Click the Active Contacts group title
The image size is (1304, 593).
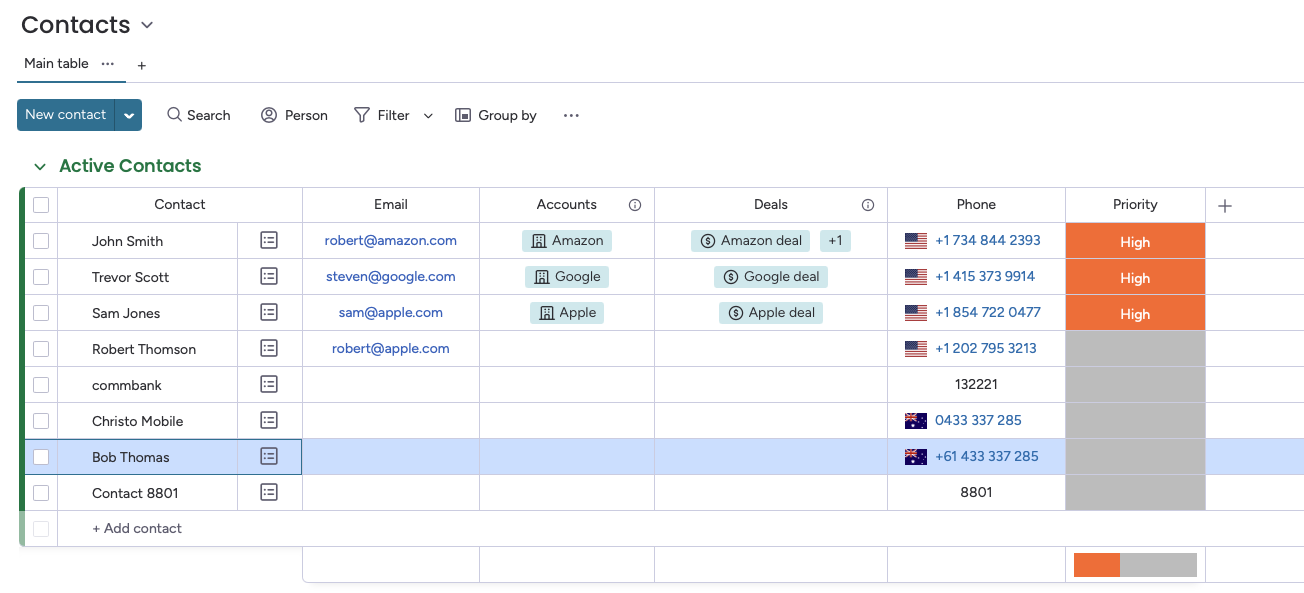point(130,166)
